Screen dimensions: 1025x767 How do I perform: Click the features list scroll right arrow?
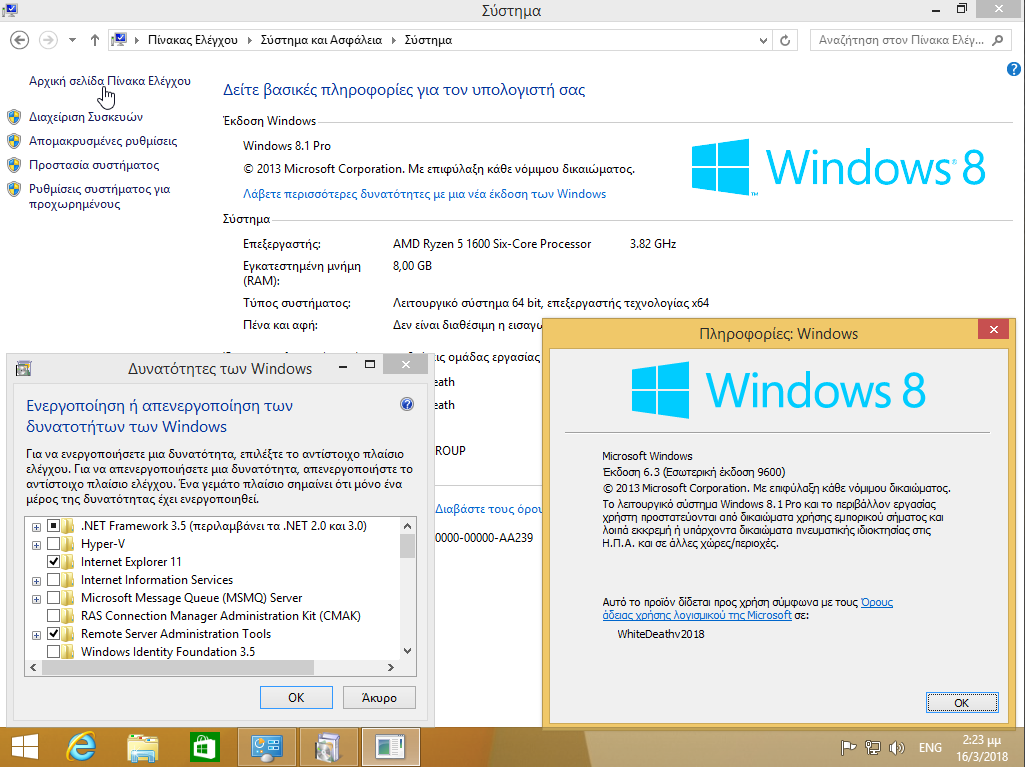(391, 668)
